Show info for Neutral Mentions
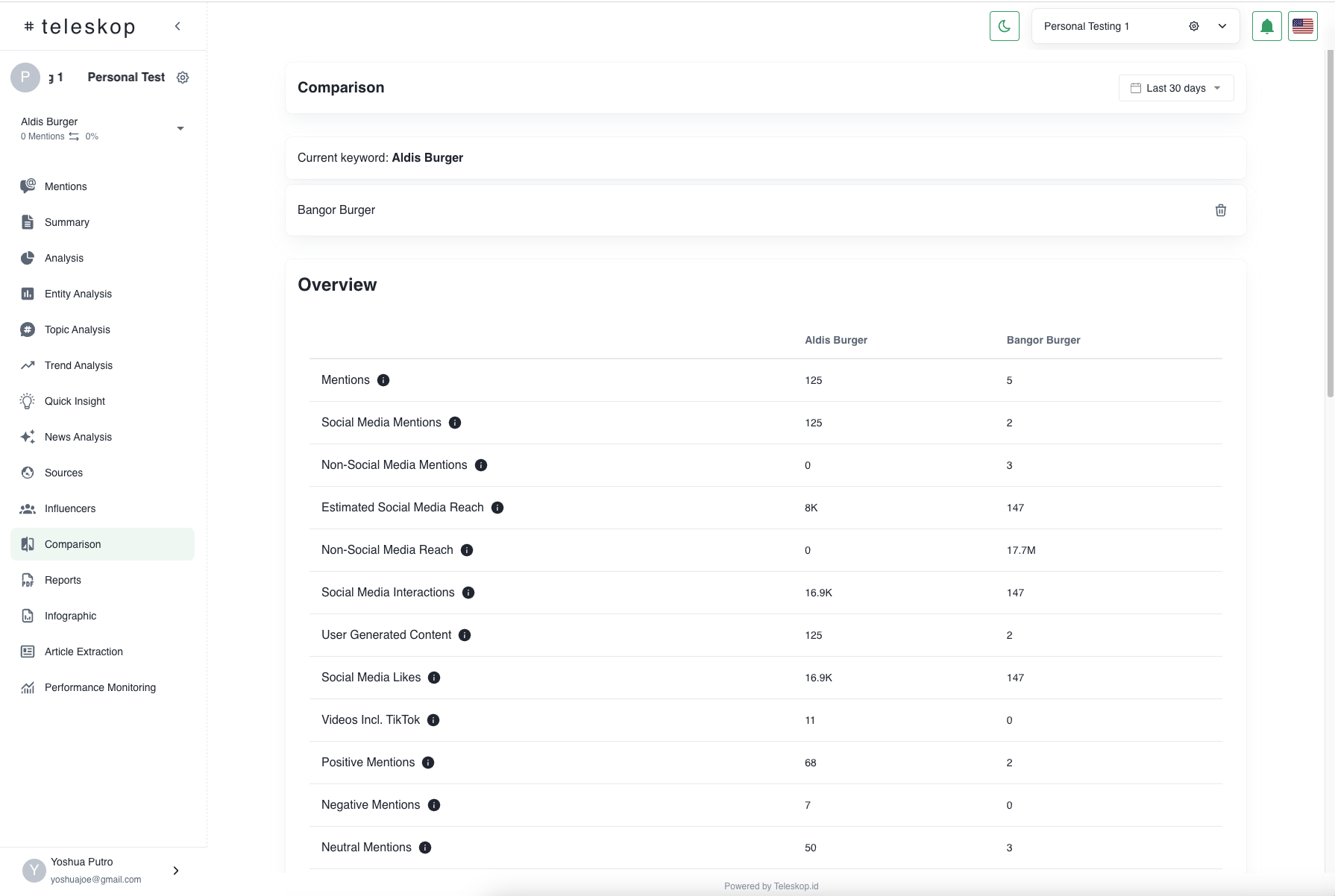 coord(425,848)
